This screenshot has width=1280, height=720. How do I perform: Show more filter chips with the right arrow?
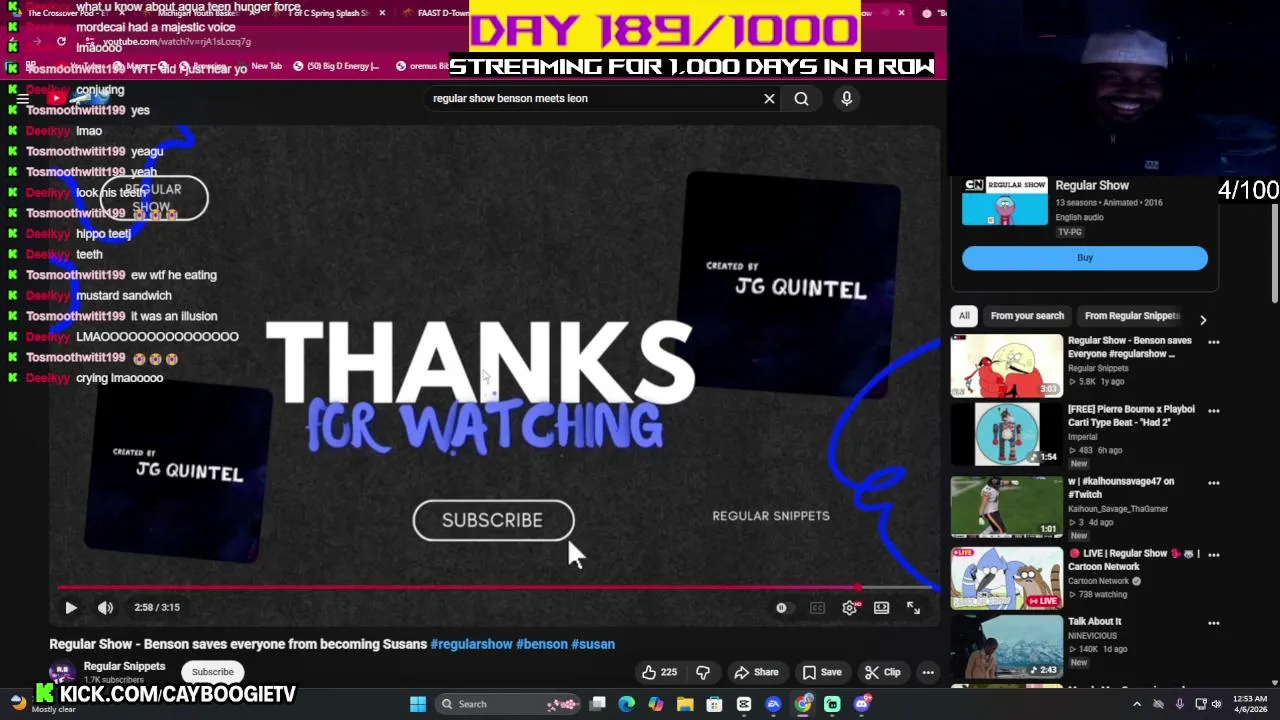click(x=1203, y=319)
